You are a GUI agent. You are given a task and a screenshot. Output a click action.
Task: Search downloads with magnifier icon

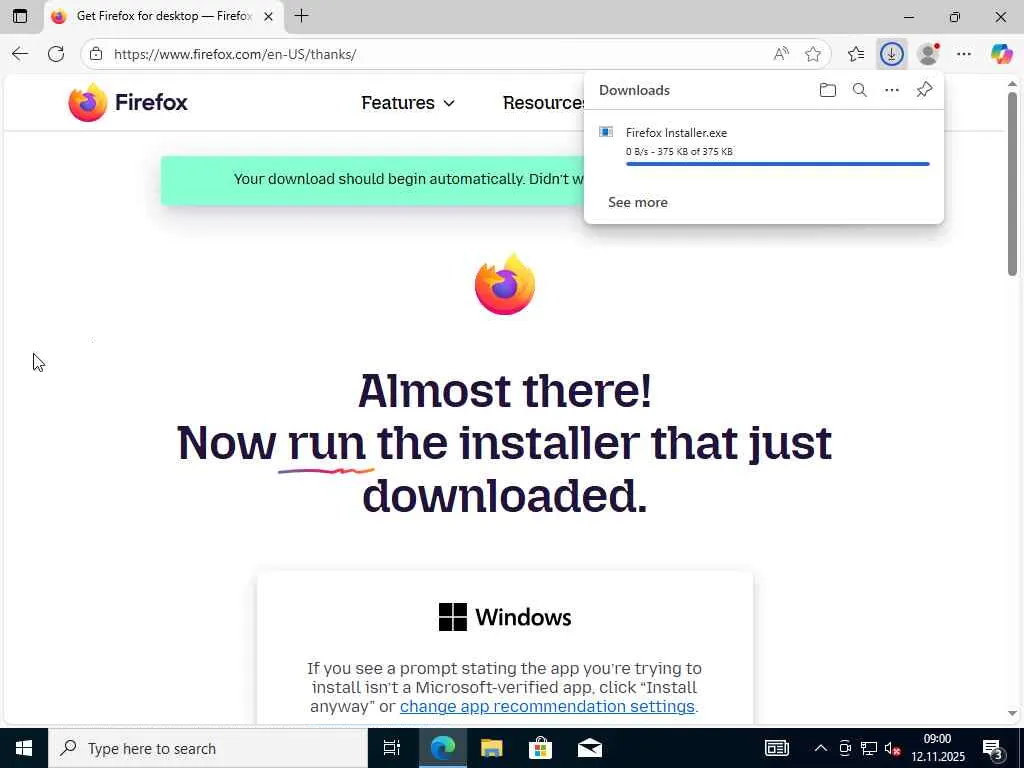click(859, 90)
